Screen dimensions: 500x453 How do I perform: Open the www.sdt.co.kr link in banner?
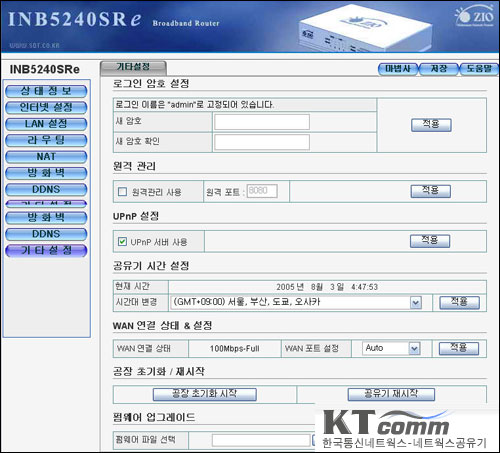click(x=34, y=45)
